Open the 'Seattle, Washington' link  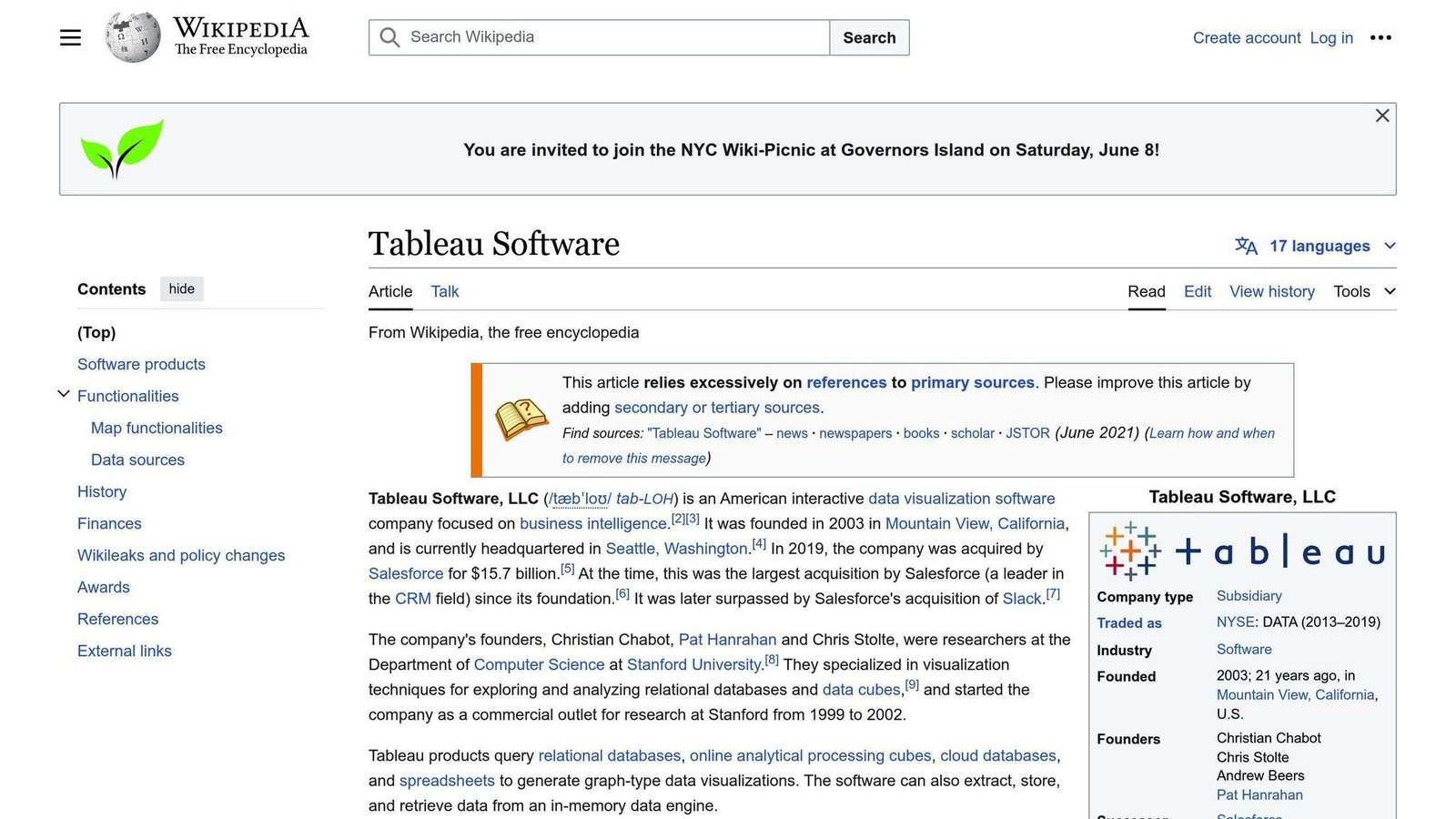pos(677,549)
